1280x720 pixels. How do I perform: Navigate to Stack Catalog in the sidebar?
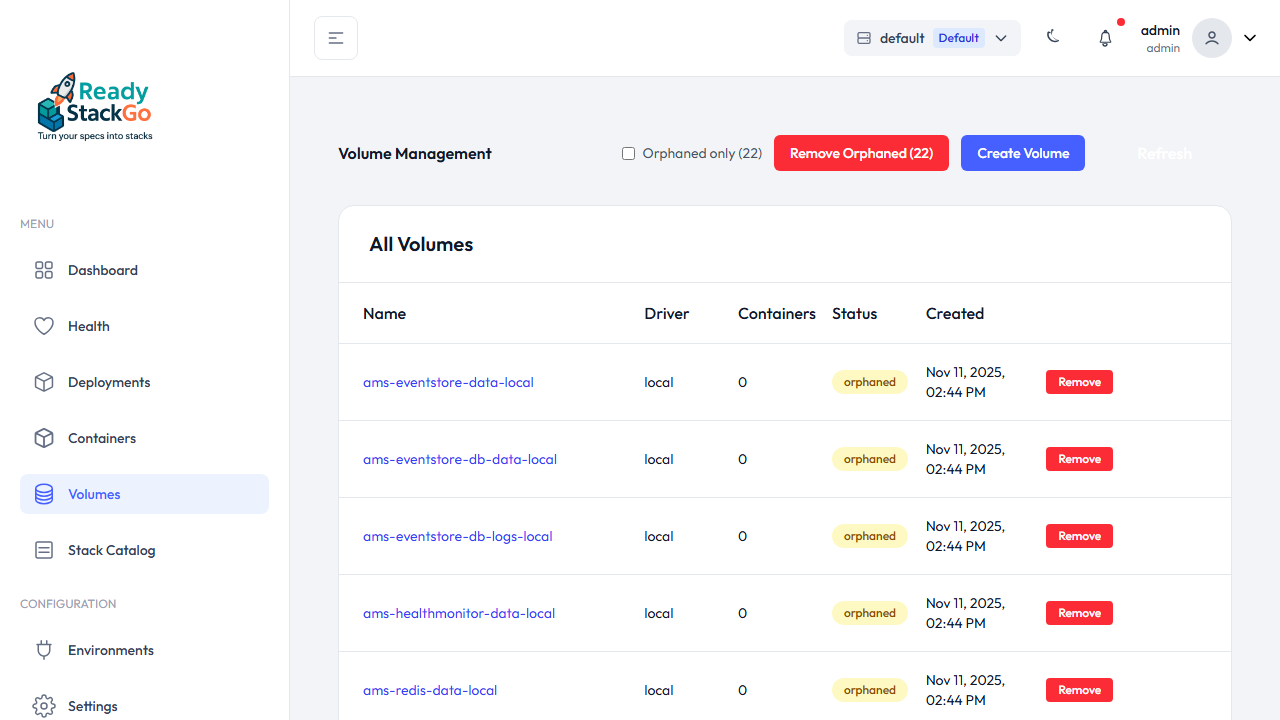coord(113,550)
